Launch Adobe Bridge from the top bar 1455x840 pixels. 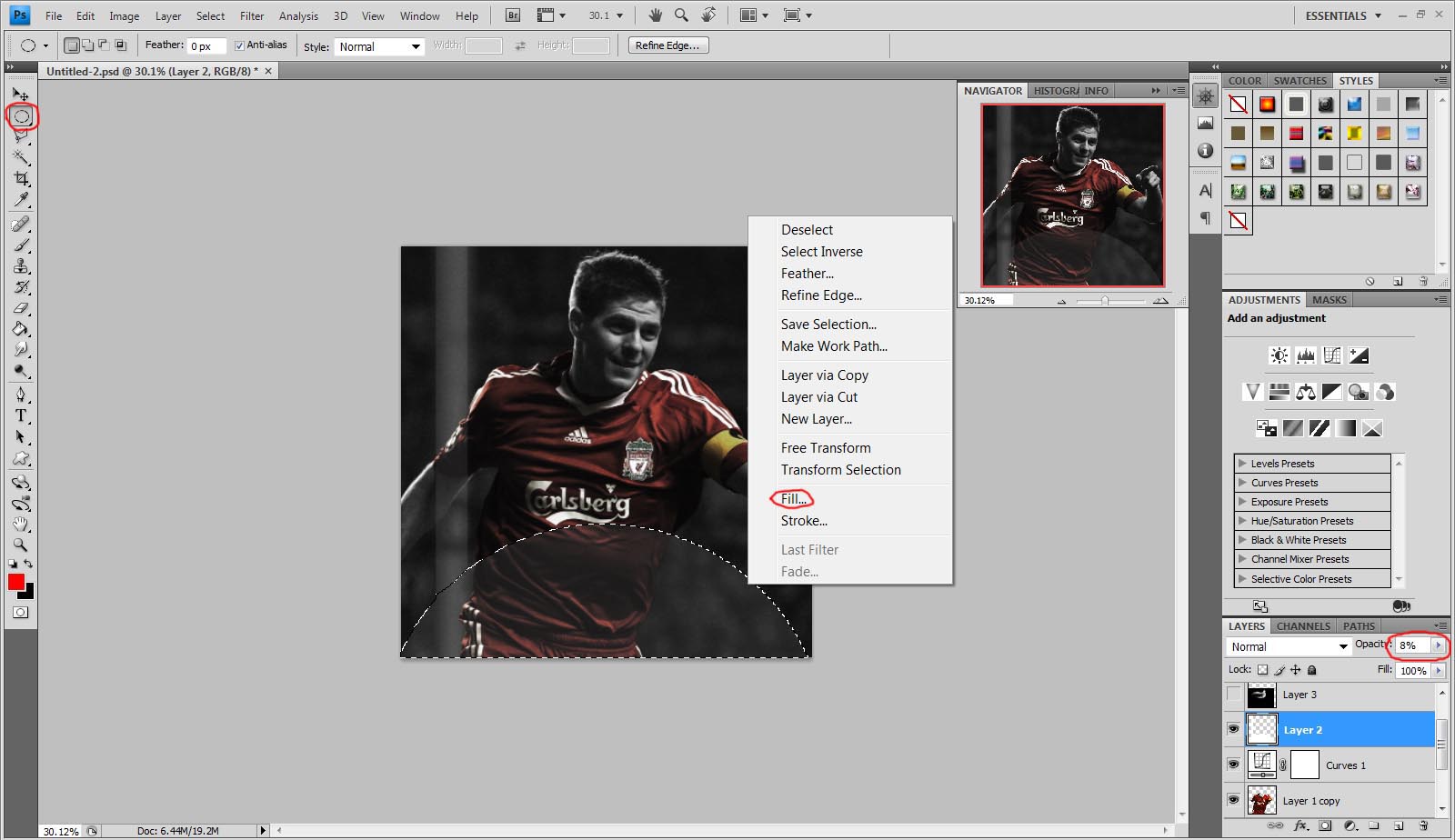click(513, 15)
